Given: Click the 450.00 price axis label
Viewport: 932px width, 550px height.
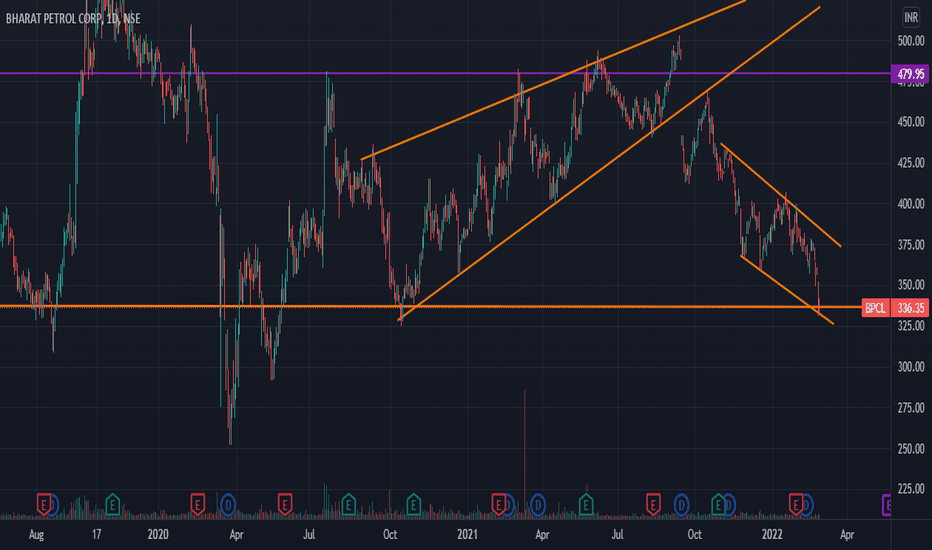Looking at the screenshot, I should click(911, 122).
